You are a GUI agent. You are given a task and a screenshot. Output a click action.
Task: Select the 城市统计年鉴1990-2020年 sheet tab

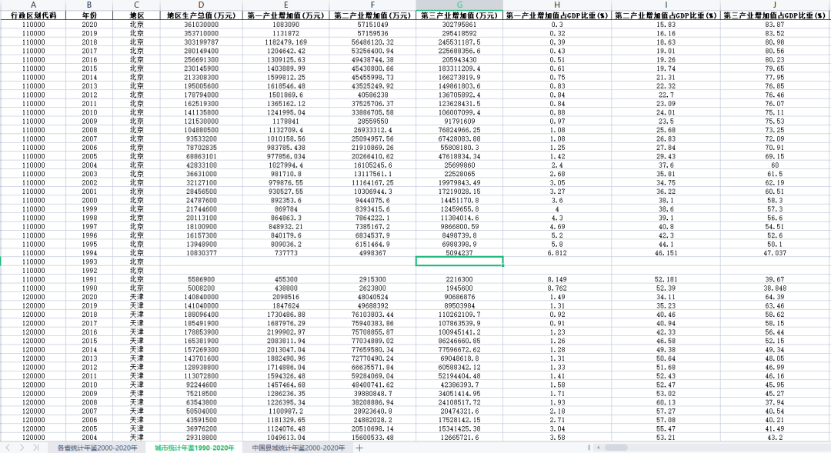[x=195, y=448]
